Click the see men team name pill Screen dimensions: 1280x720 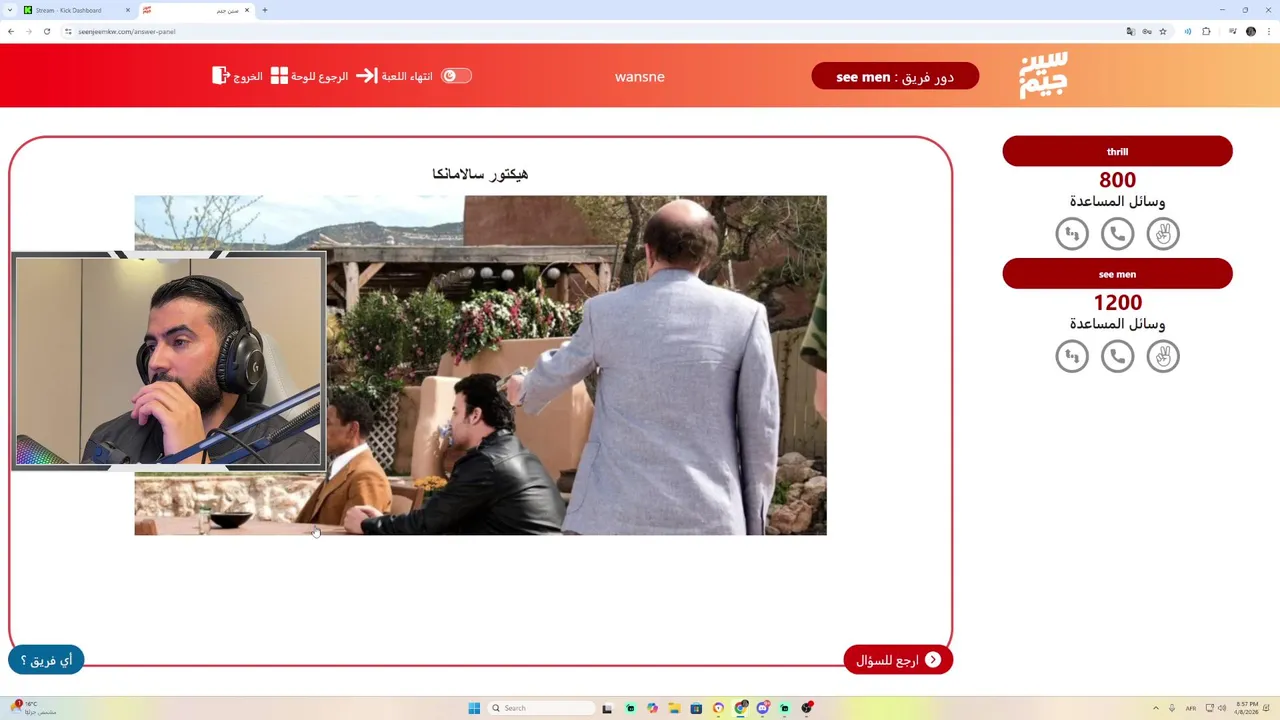click(1117, 274)
